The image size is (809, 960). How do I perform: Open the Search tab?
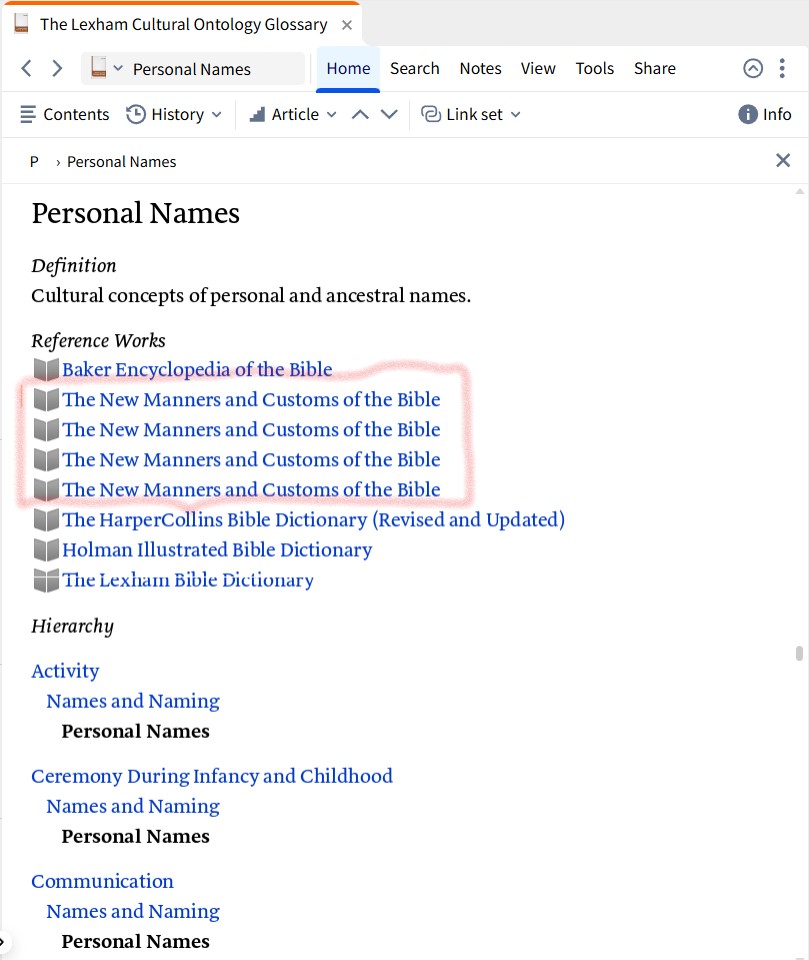[x=415, y=69]
